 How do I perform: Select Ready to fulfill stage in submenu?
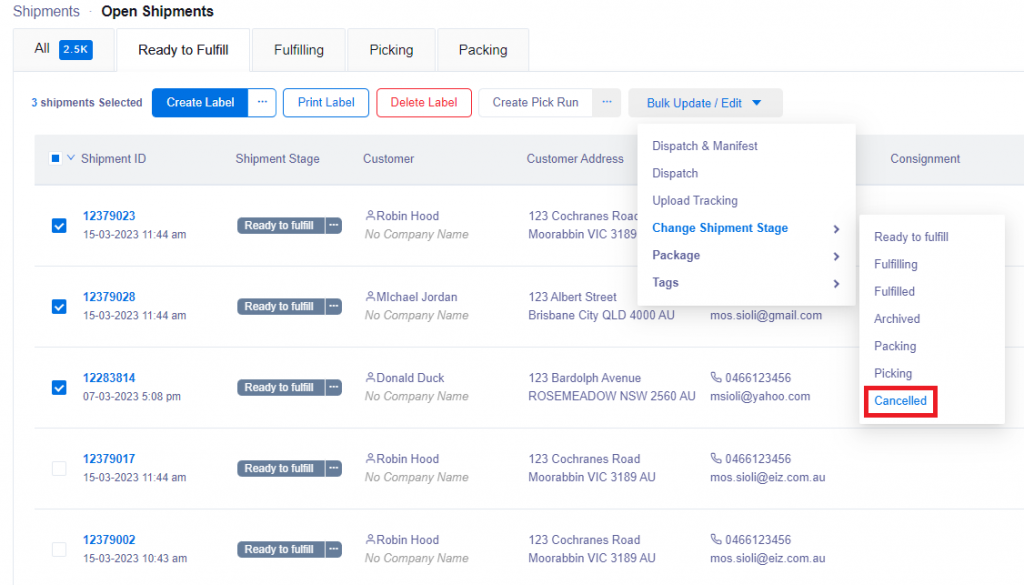(x=911, y=237)
